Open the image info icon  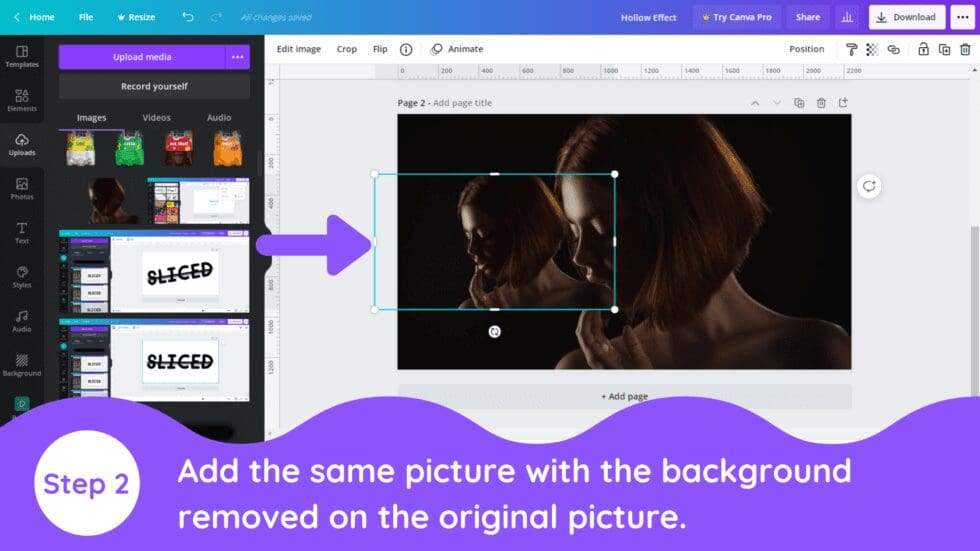click(x=406, y=49)
